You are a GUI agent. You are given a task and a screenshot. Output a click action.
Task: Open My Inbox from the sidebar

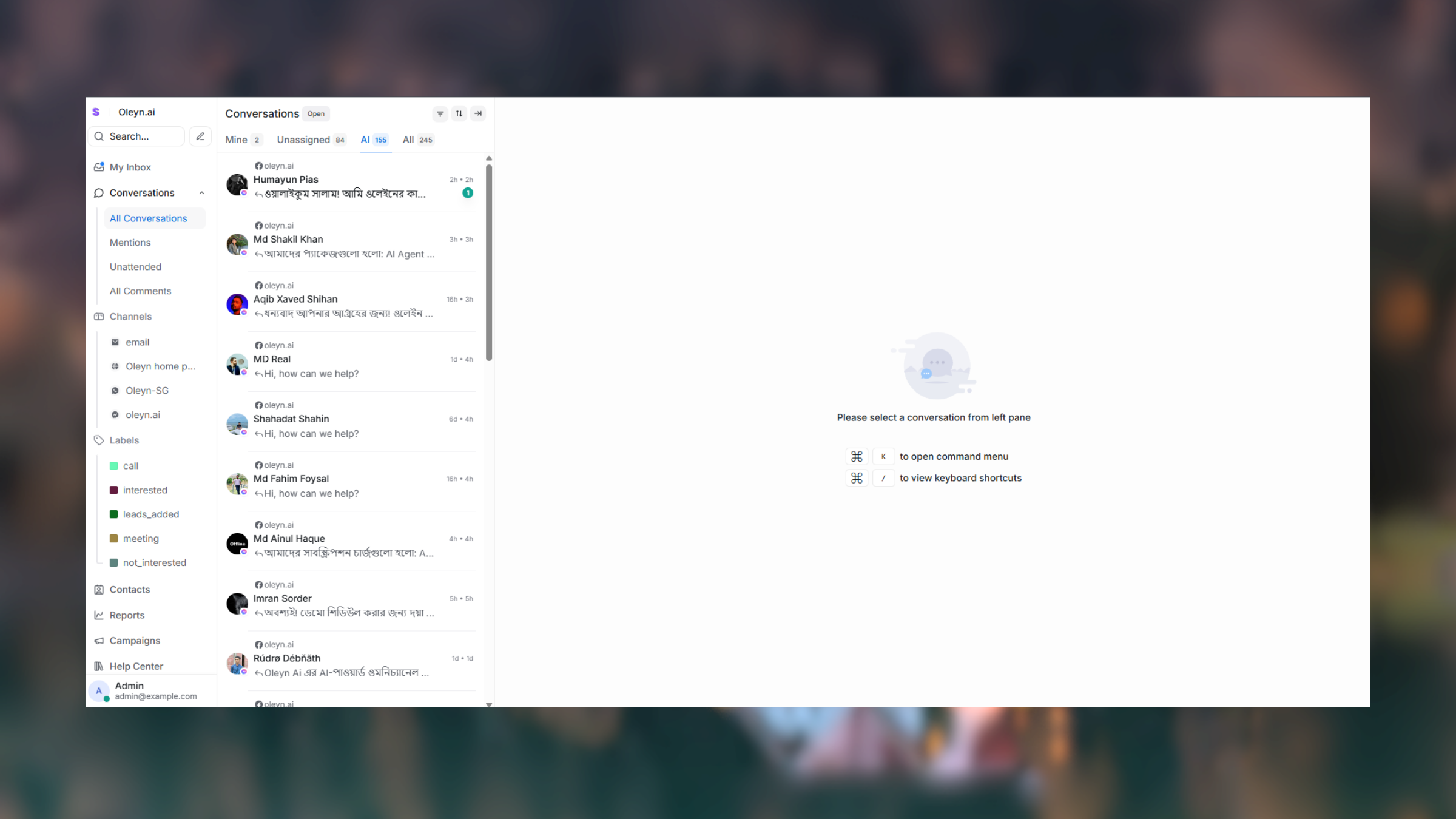click(130, 167)
